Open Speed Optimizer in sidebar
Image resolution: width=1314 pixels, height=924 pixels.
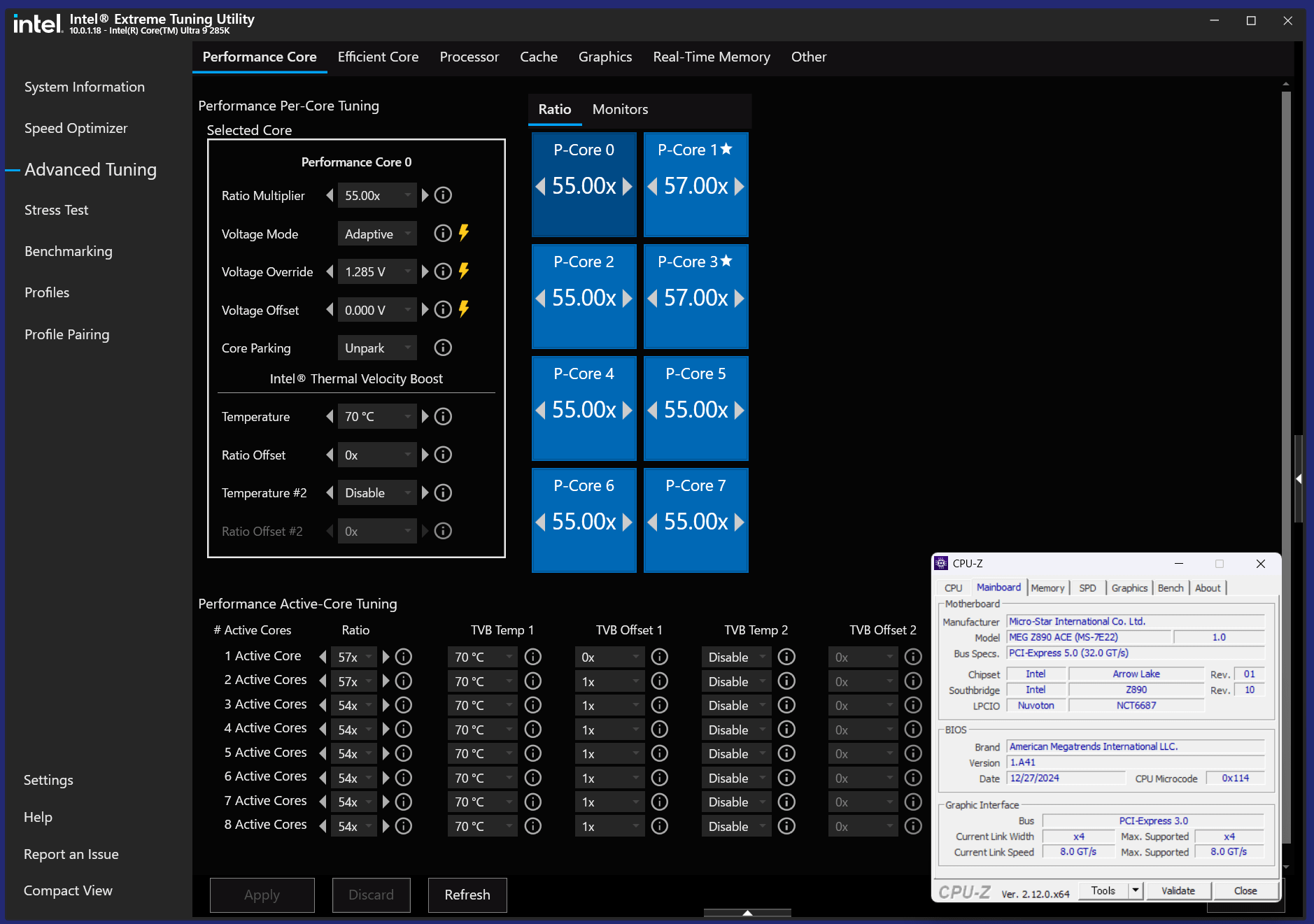[76, 128]
